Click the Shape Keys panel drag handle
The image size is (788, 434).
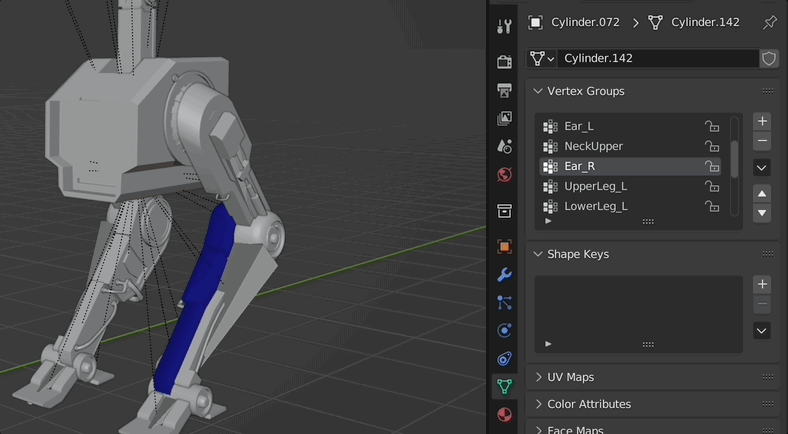point(767,254)
